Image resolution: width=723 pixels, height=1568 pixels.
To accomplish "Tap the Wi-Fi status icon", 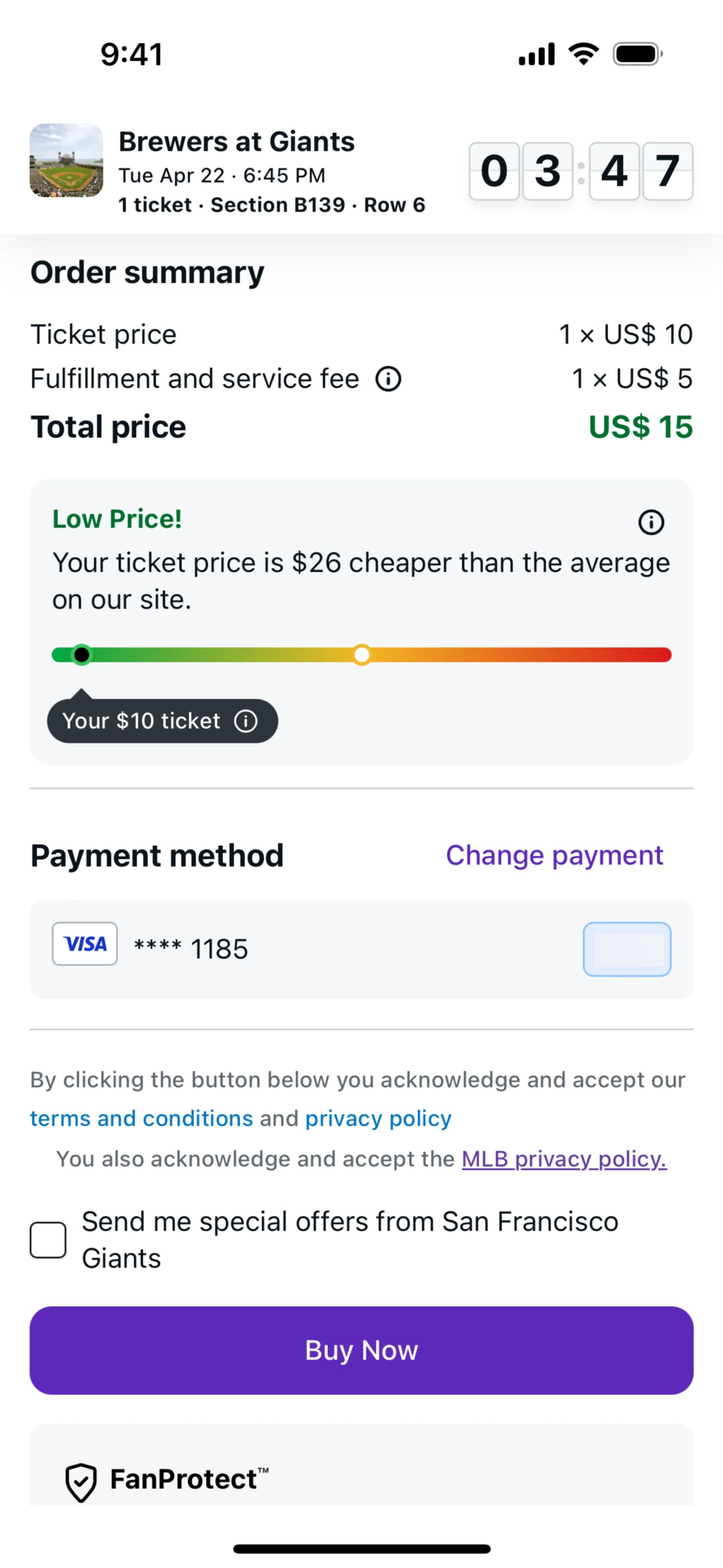I will click(584, 54).
